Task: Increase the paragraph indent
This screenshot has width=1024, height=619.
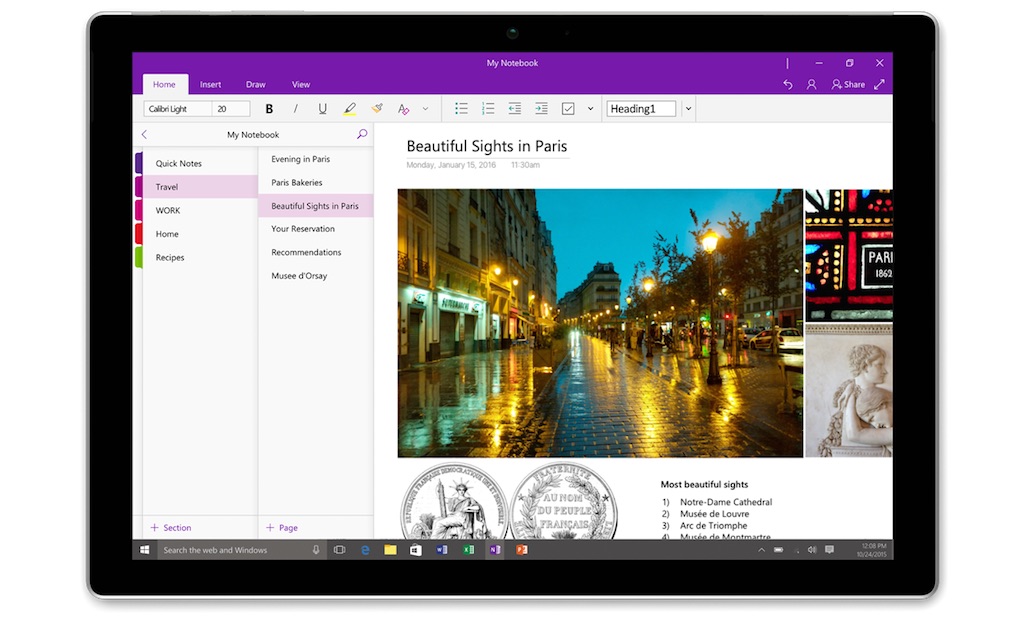Action: 541,109
